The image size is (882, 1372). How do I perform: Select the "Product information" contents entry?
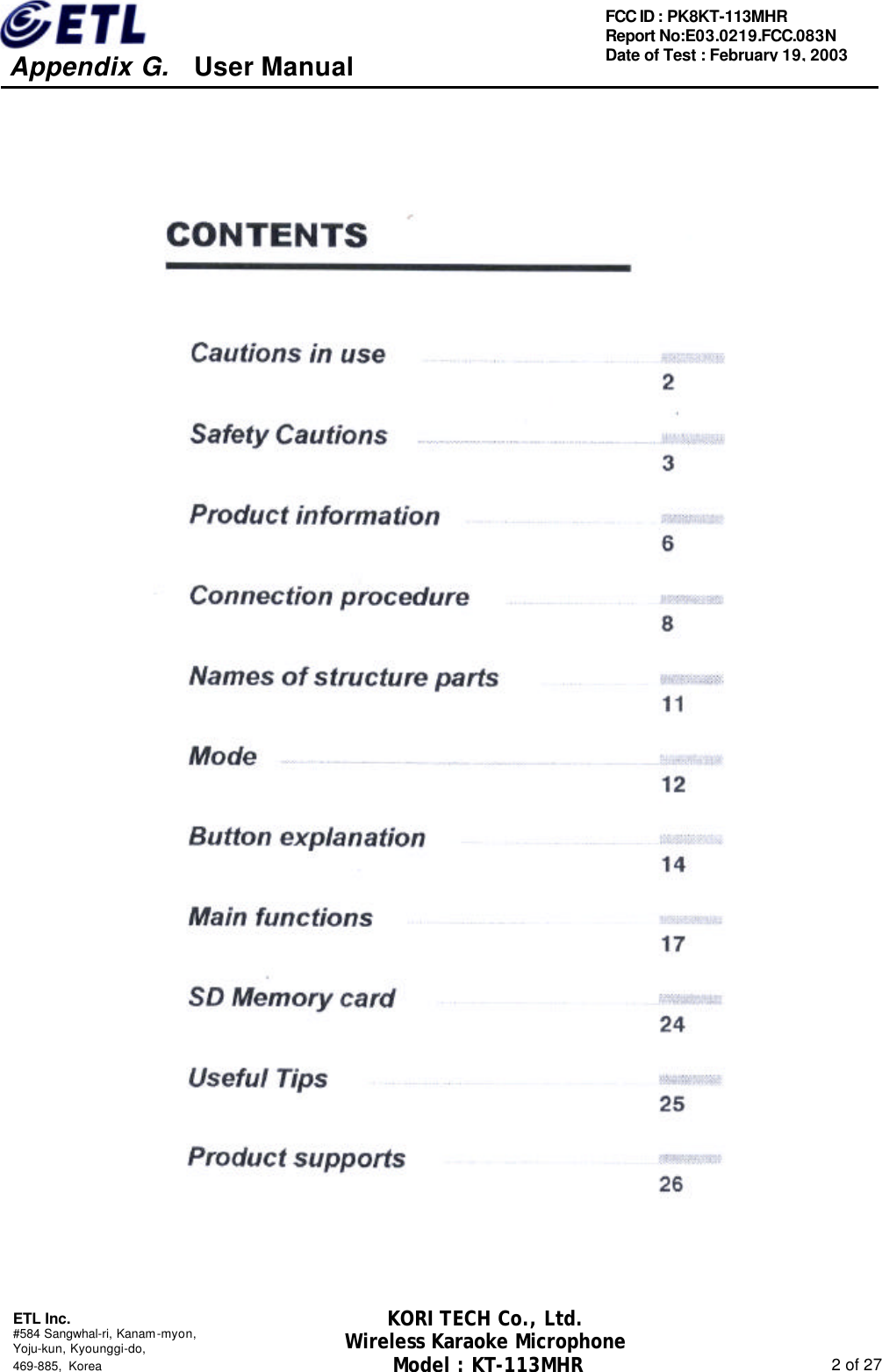tap(314, 515)
